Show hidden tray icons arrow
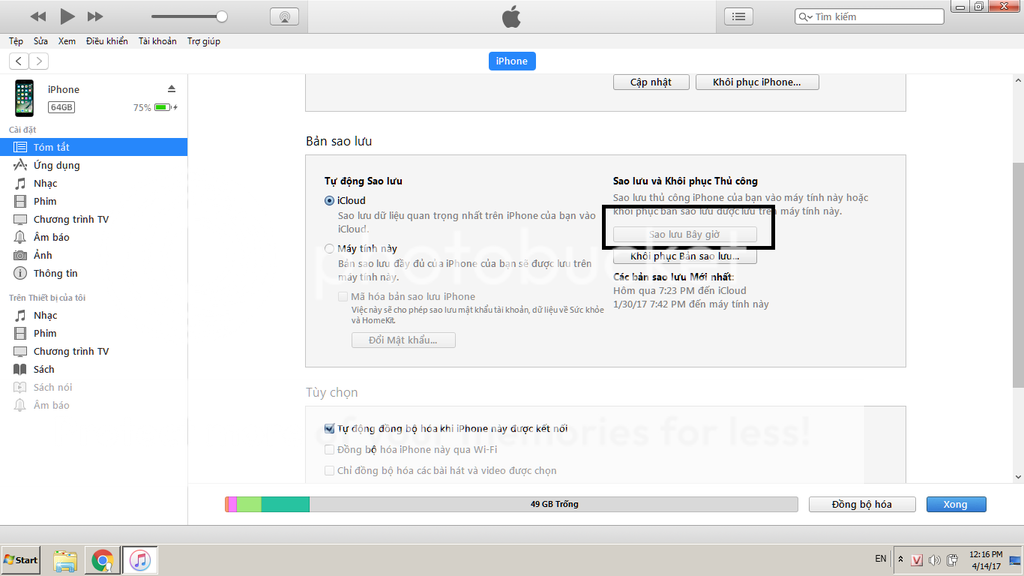 click(901, 560)
